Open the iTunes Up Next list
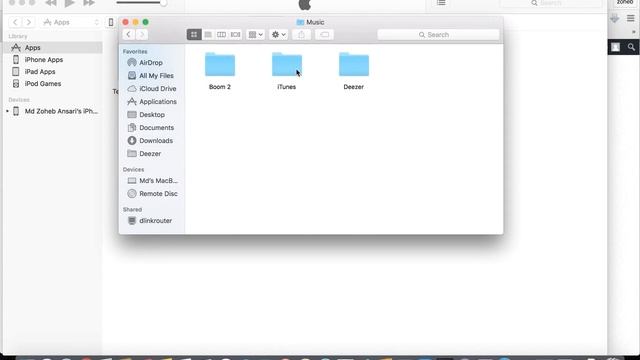The image size is (640, 360). 441,3
